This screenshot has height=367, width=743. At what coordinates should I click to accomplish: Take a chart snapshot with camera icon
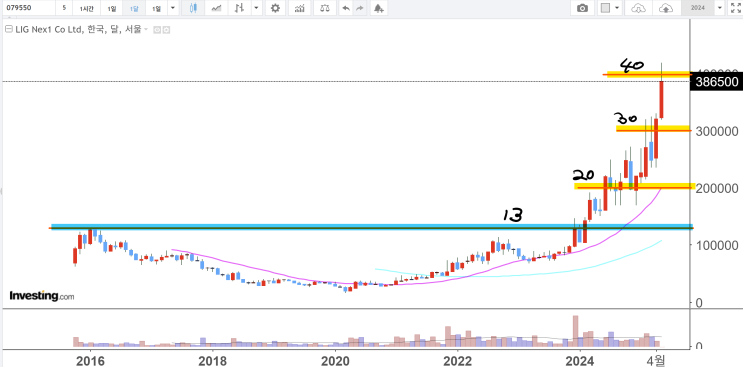click(582, 8)
